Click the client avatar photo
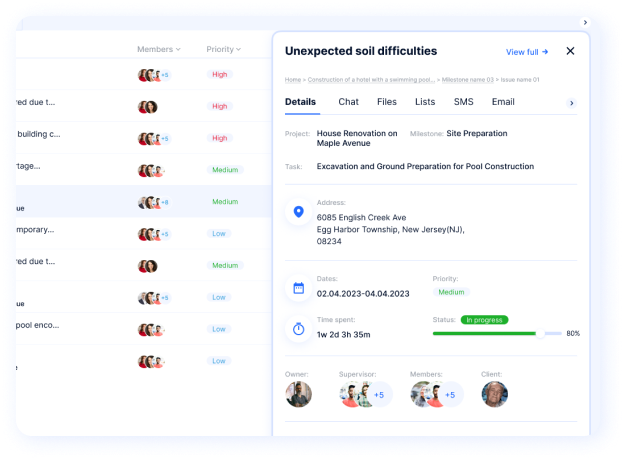The width and height of the screenshot is (624, 460). click(x=494, y=394)
